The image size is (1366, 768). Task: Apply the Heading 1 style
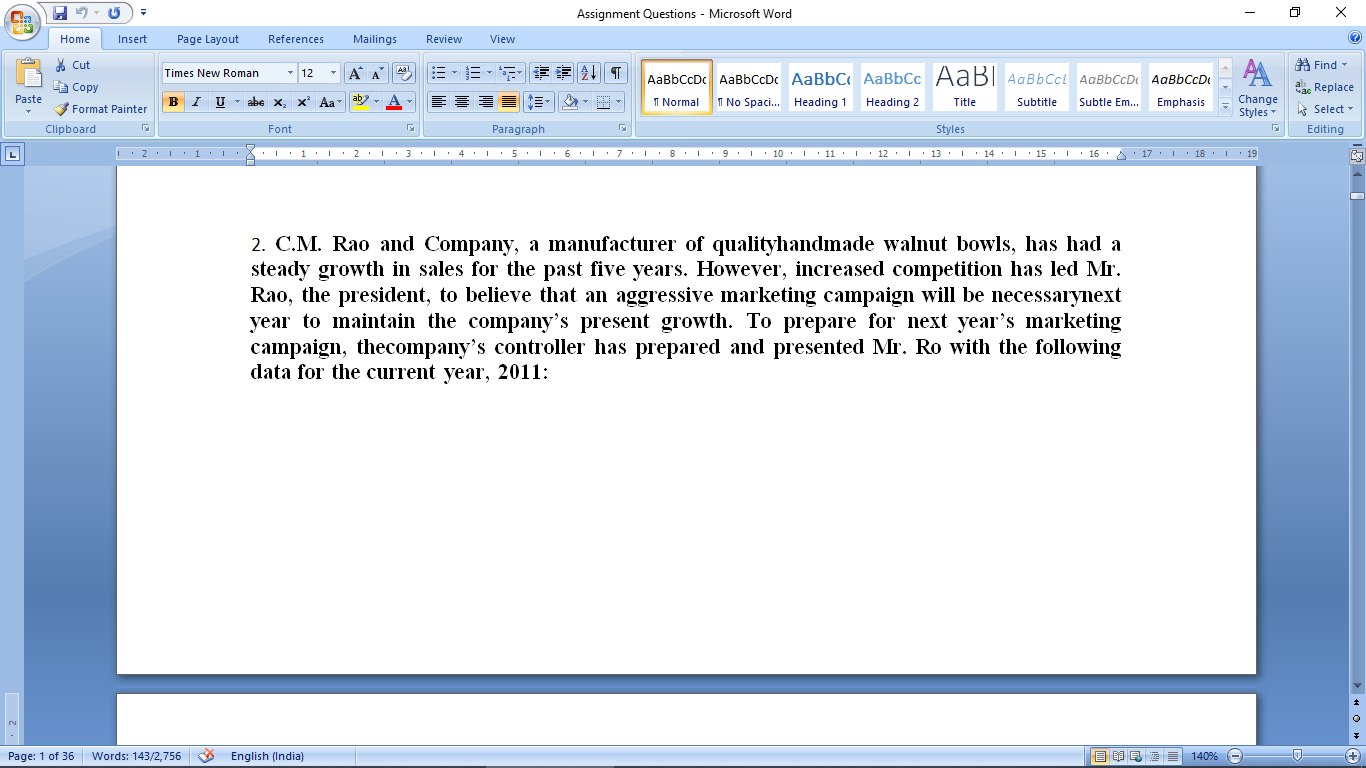[820, 85]
